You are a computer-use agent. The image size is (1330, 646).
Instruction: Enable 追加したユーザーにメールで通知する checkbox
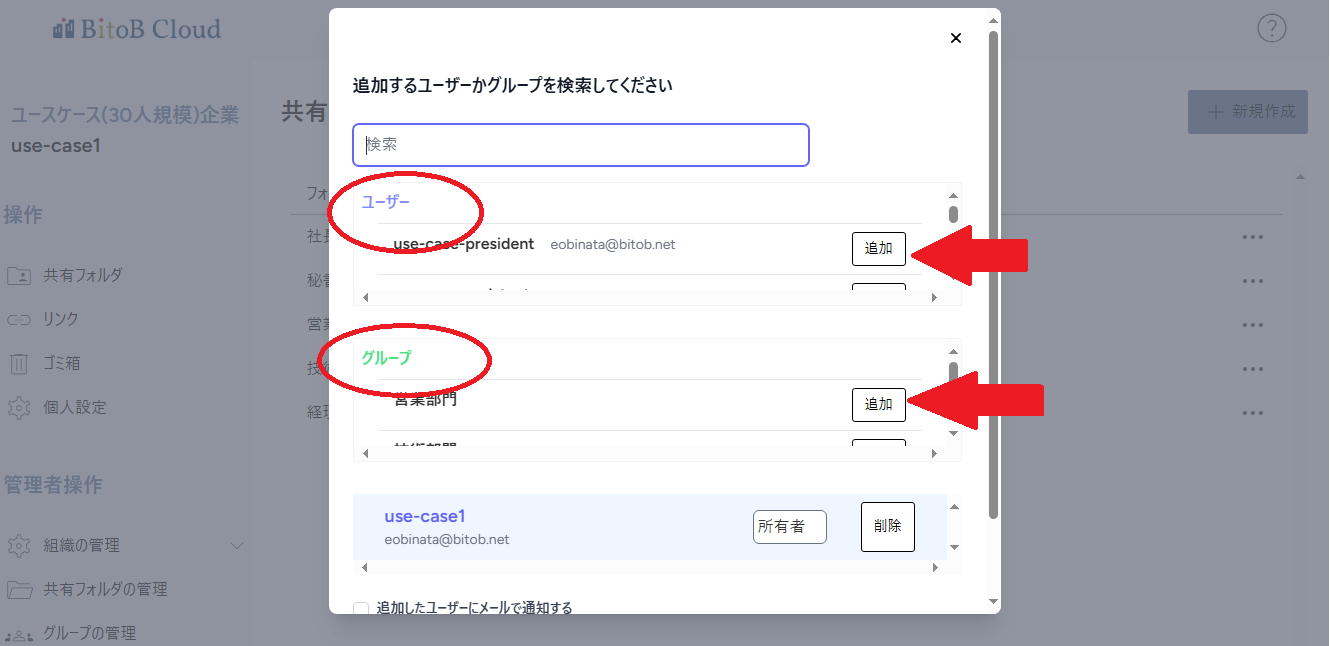click(361, 608)
